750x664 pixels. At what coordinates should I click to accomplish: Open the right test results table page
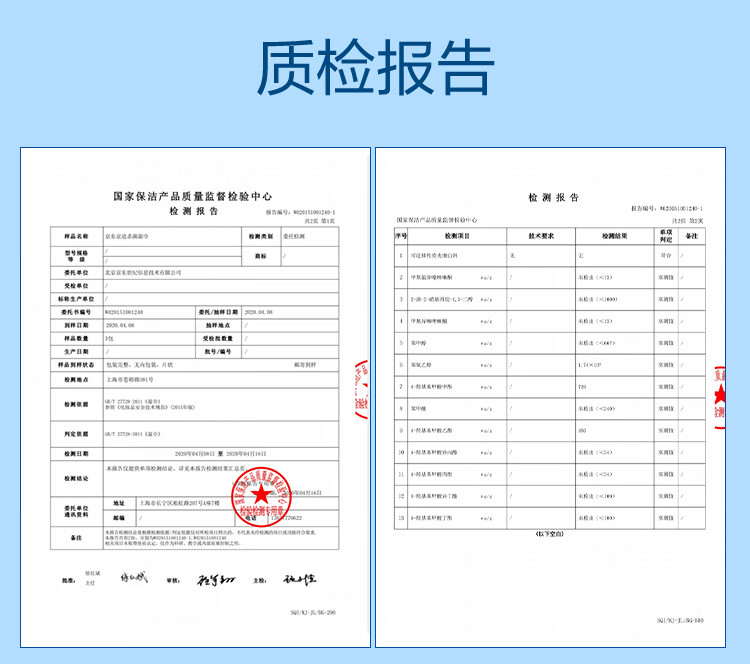(x=552, y=400)
